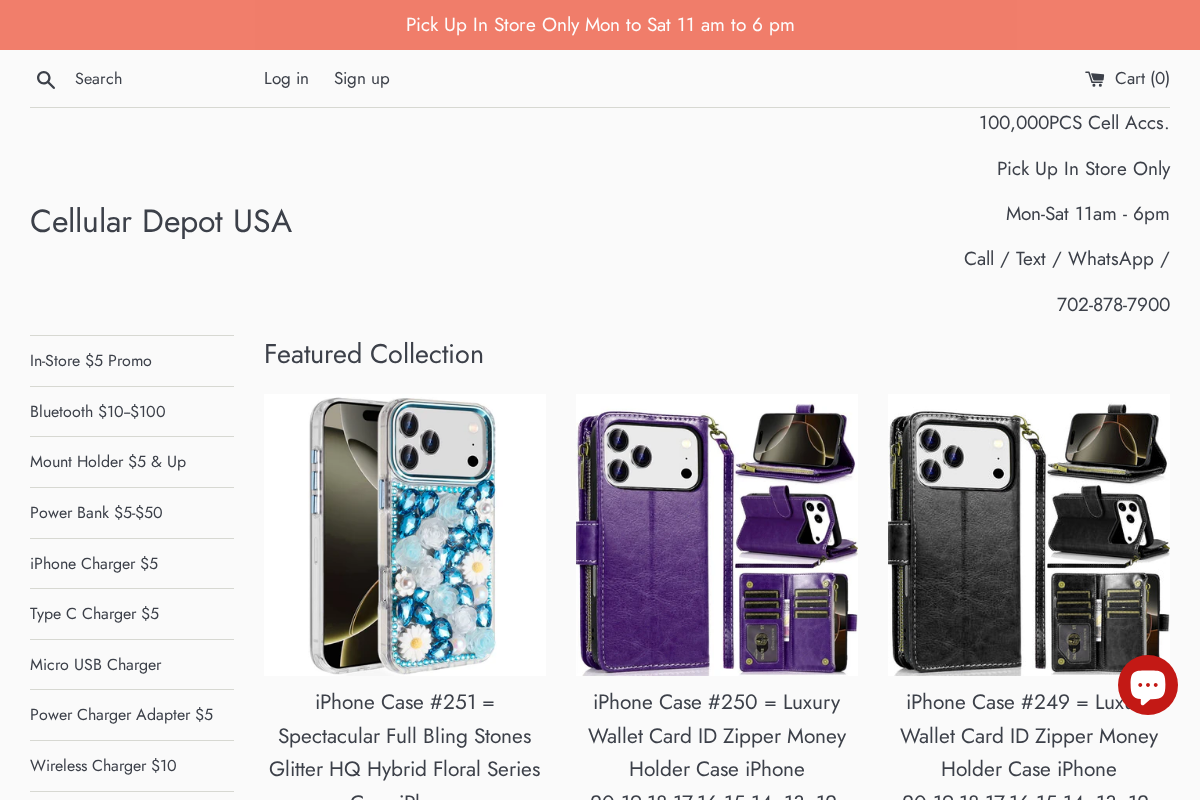Image resolution: width=1200 pixels, height=800 pixels.
Task: Select the Bluetooth $10–$100 category
Action: (97, 411)
